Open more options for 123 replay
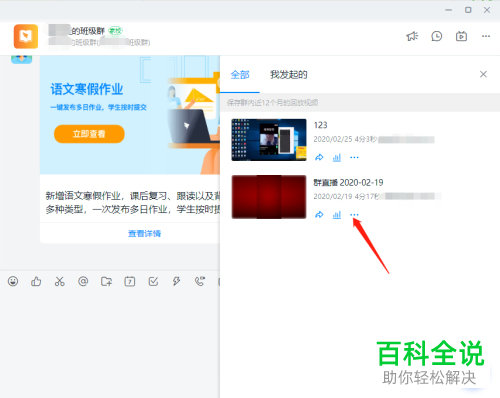Viewport: 500px width, 398px height. (x=354, y=157)
